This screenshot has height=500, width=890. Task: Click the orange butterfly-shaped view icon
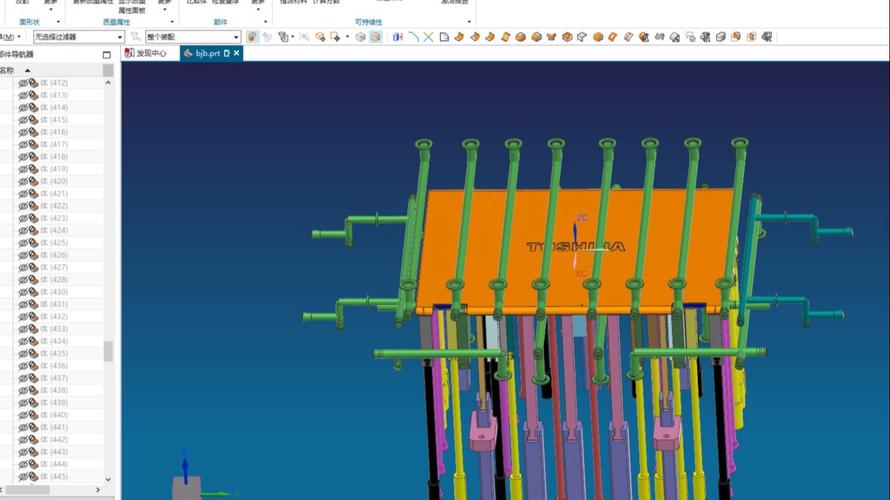point(551,37)
